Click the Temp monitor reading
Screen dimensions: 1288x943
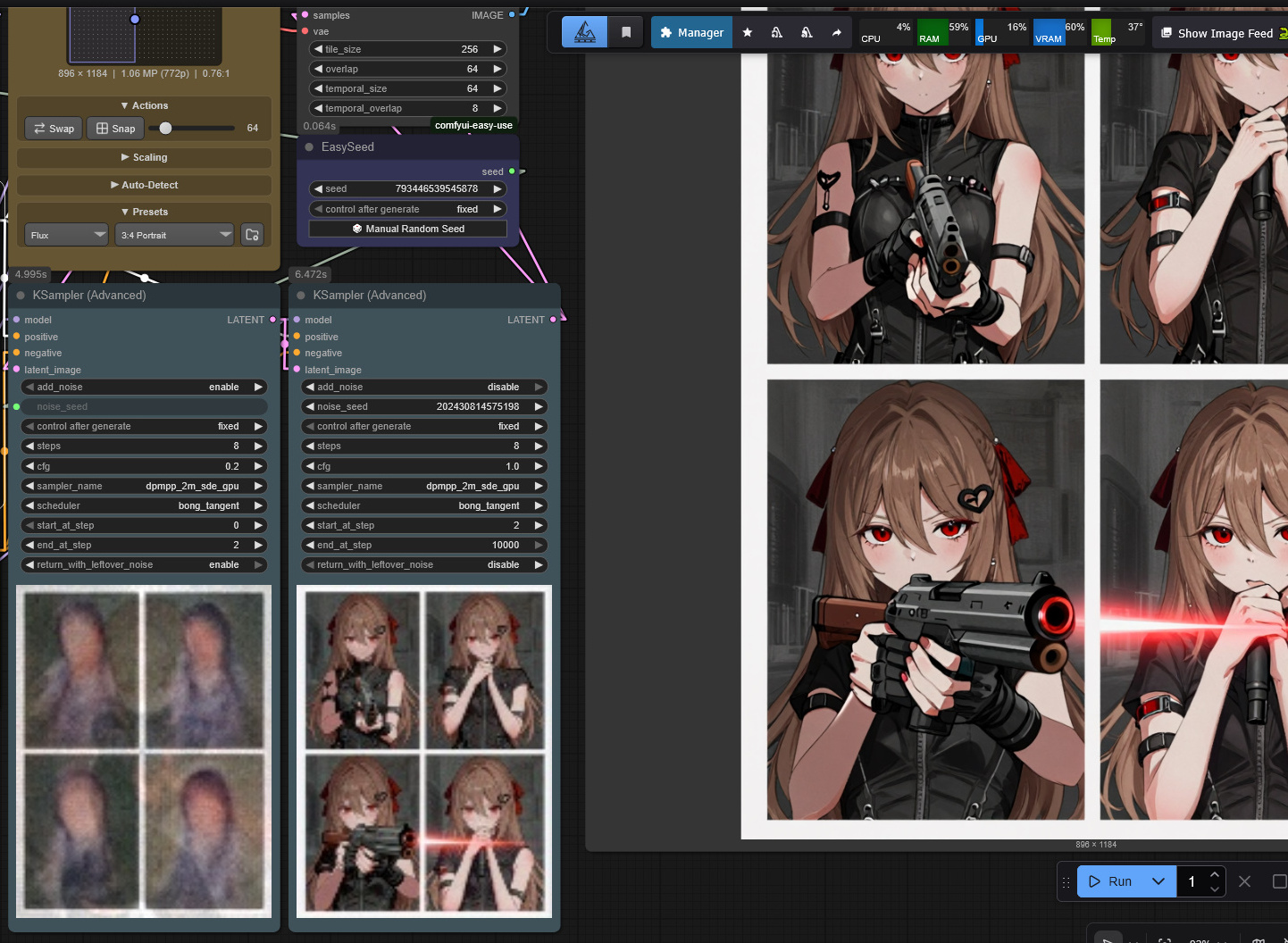coord(1117,33)
